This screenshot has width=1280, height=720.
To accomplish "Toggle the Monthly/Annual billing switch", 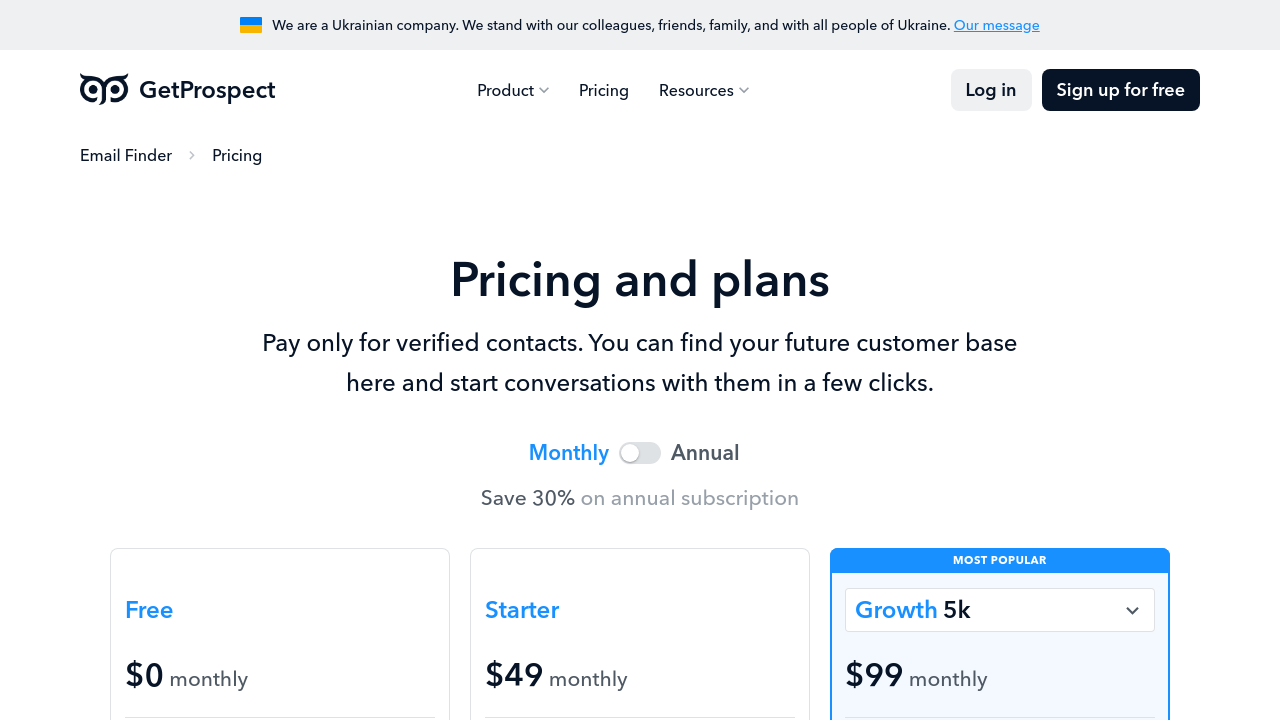I will (640, 453).
